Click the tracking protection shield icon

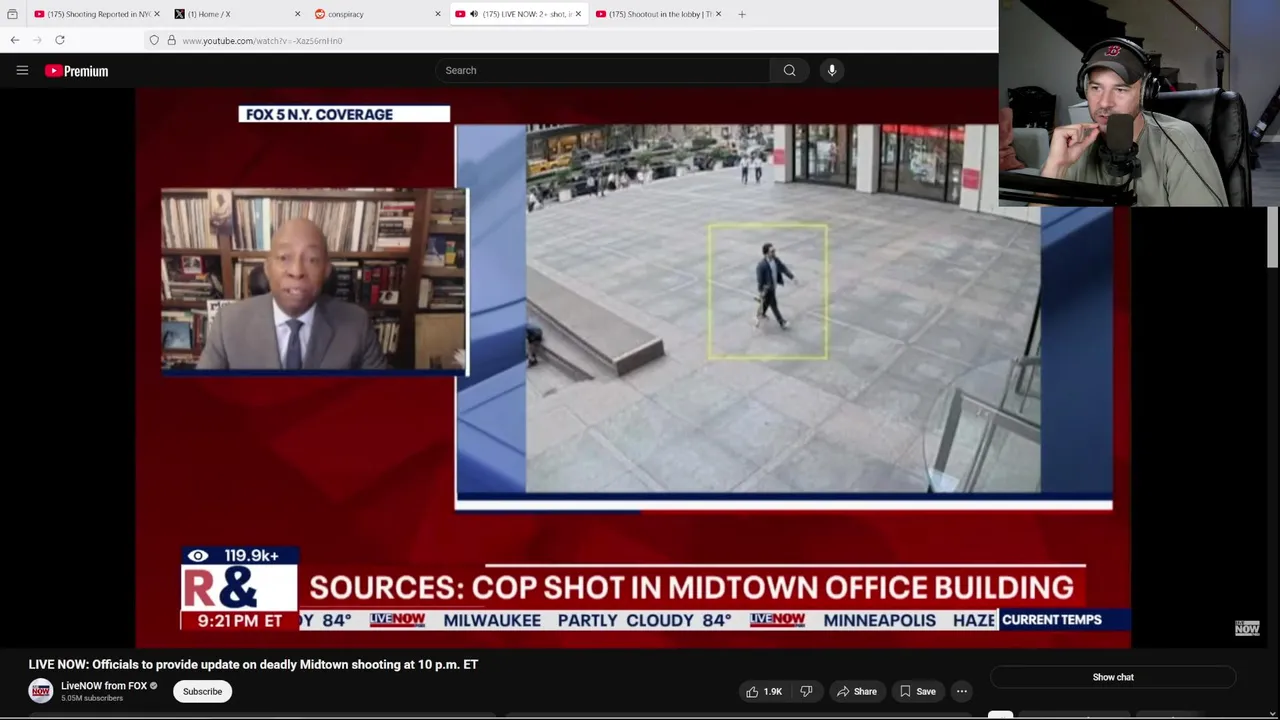[154, 40]
